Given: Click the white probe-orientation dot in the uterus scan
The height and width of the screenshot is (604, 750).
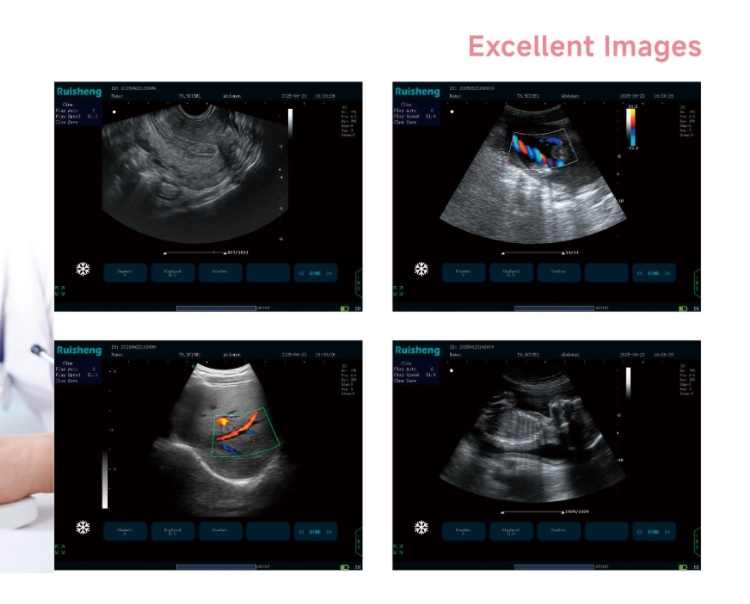Looking at the screenshot, I should click(114, 112).
